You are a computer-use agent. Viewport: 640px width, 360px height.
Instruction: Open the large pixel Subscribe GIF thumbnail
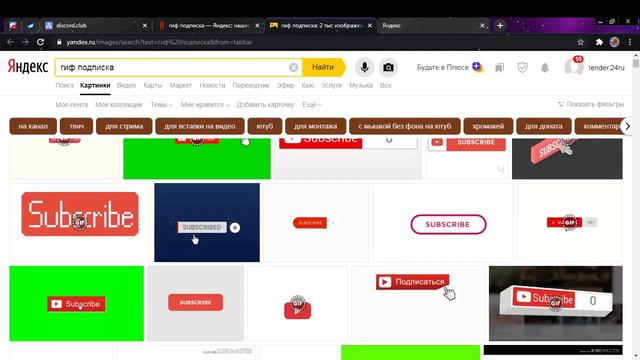80,222
